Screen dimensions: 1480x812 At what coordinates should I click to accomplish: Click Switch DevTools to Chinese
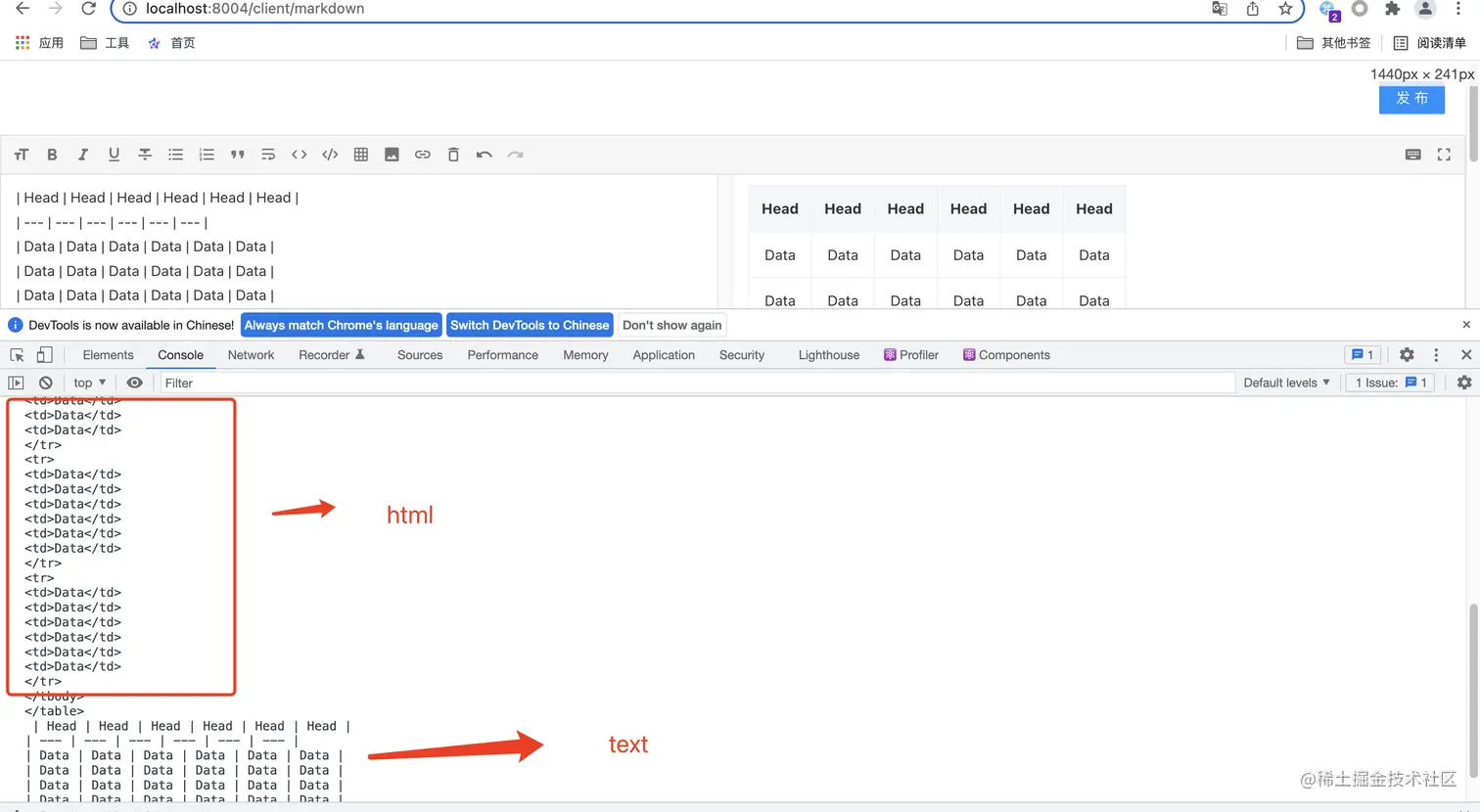(530, 325)
